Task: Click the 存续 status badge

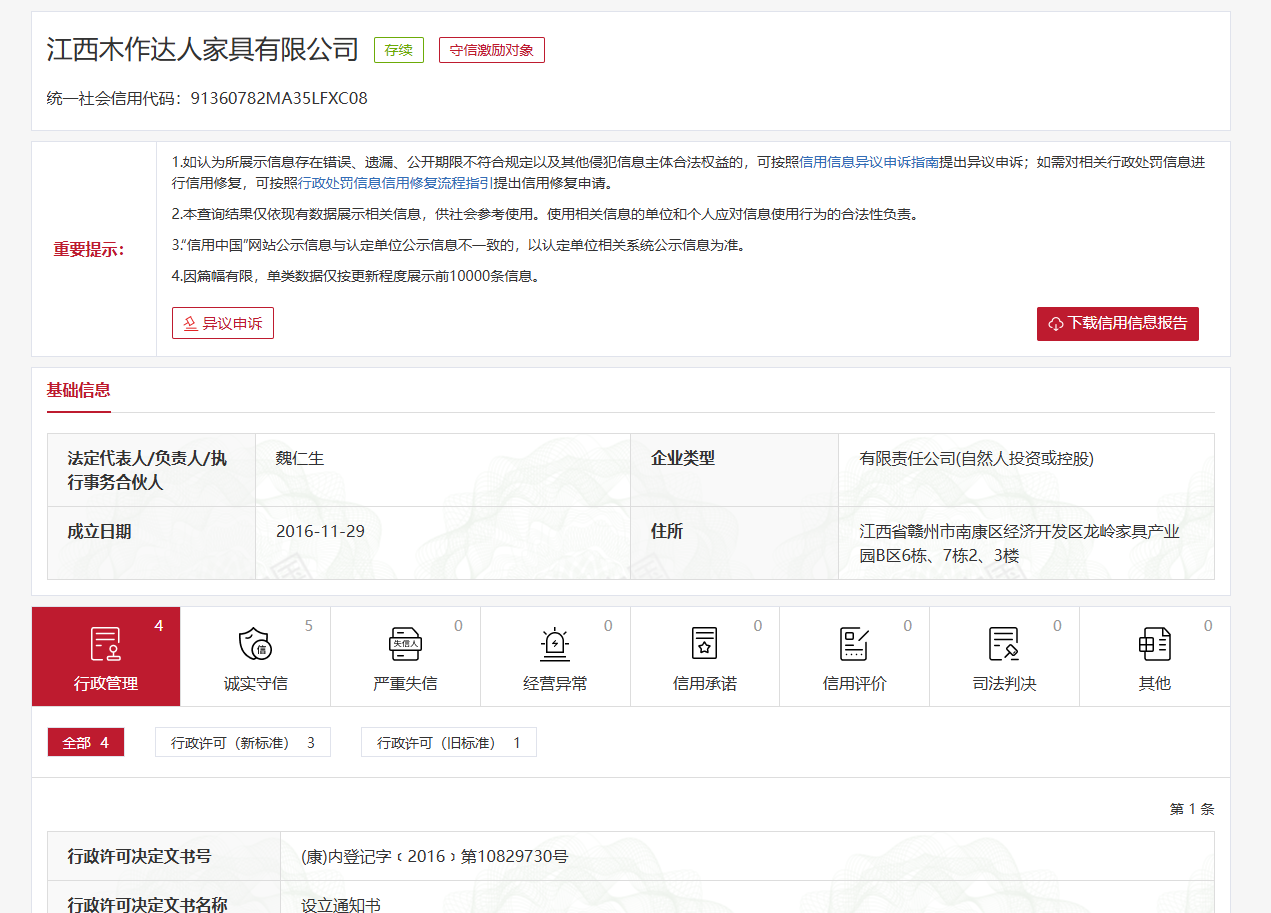Action: [x=399, y=50]
